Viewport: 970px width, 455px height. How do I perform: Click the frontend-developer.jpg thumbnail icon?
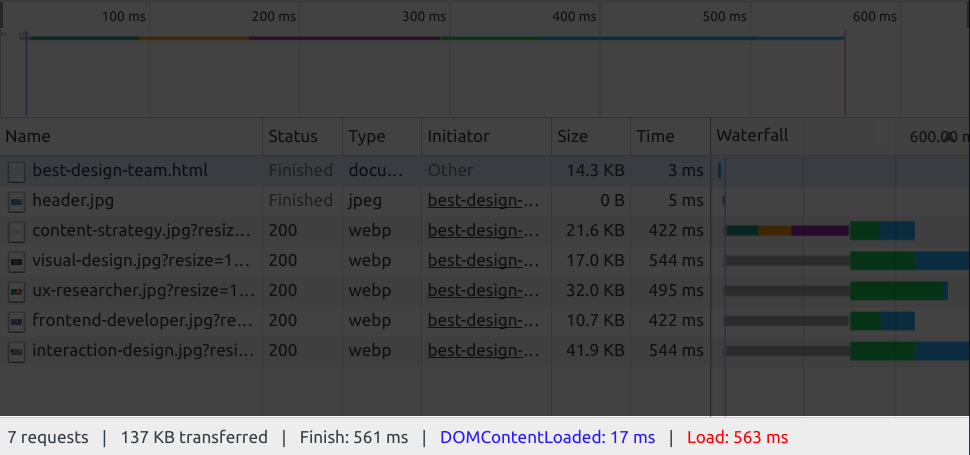pos(16,321)
